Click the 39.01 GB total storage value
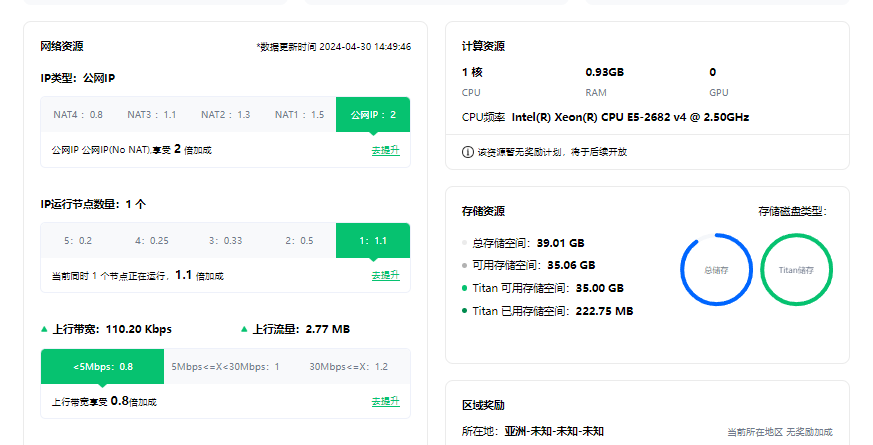 (561, 243)
